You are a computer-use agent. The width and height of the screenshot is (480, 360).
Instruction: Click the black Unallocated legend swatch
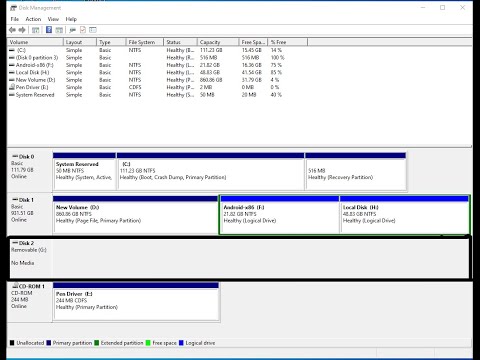pyautogui.click(x=12, y=343)
